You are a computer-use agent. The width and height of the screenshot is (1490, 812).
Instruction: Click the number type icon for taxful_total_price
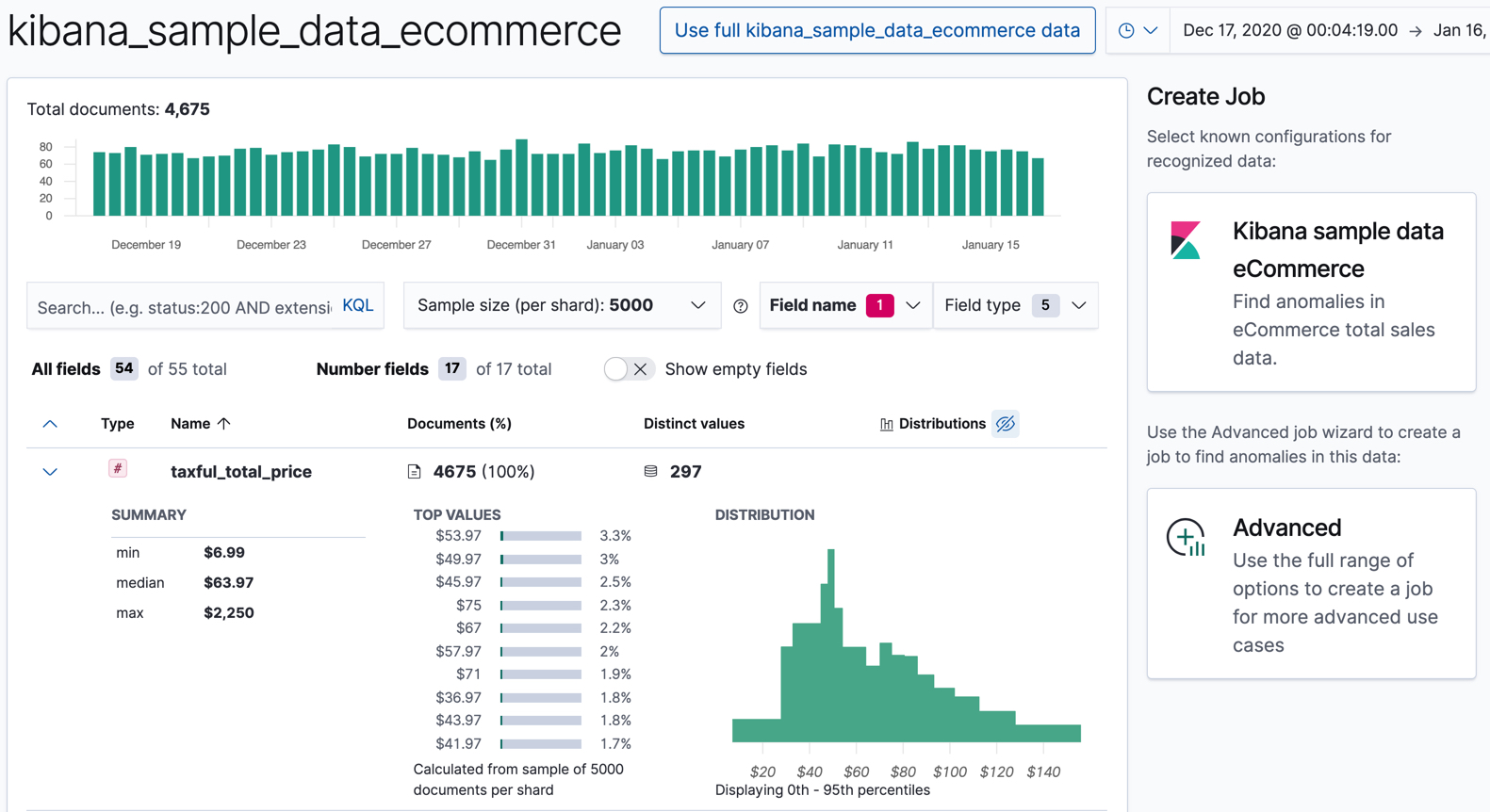(x=118, y=469)
